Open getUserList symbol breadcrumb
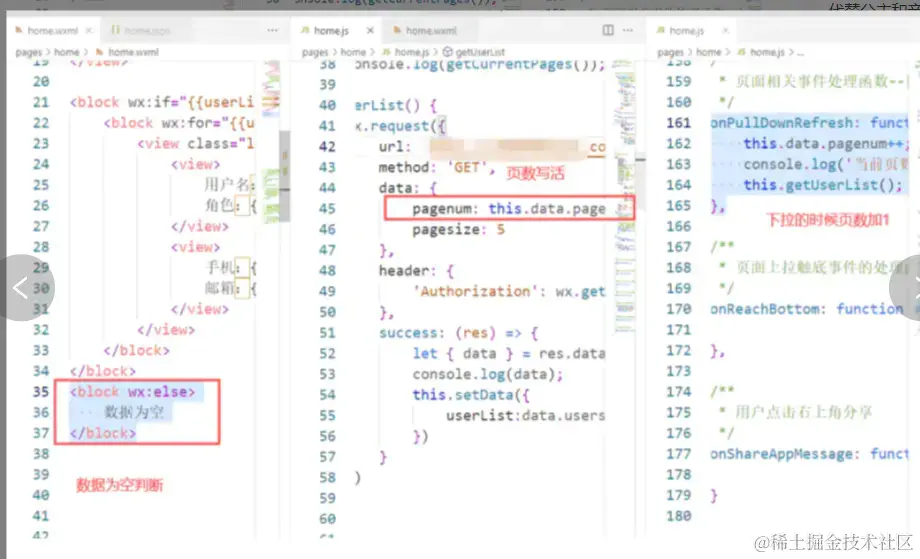The height and width of the screenshot is (559, 920). pos(480,52)
